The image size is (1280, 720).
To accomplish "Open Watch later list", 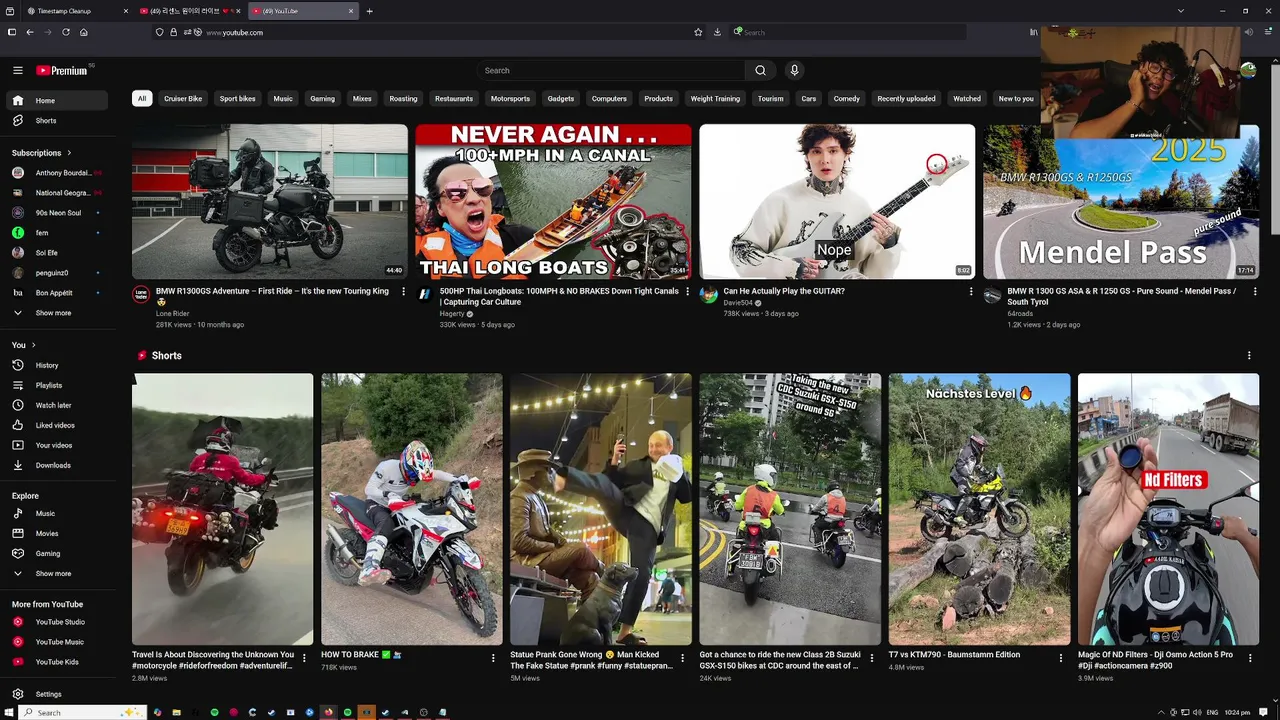I will click(x=56, y=405).
